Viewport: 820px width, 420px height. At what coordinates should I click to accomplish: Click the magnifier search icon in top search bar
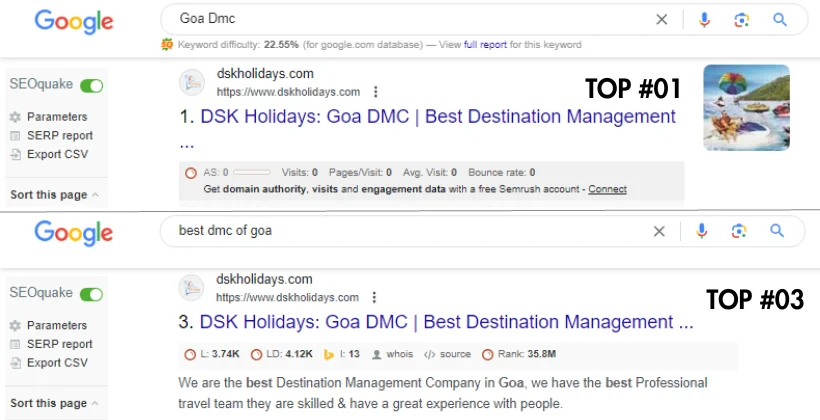point(779,19)
